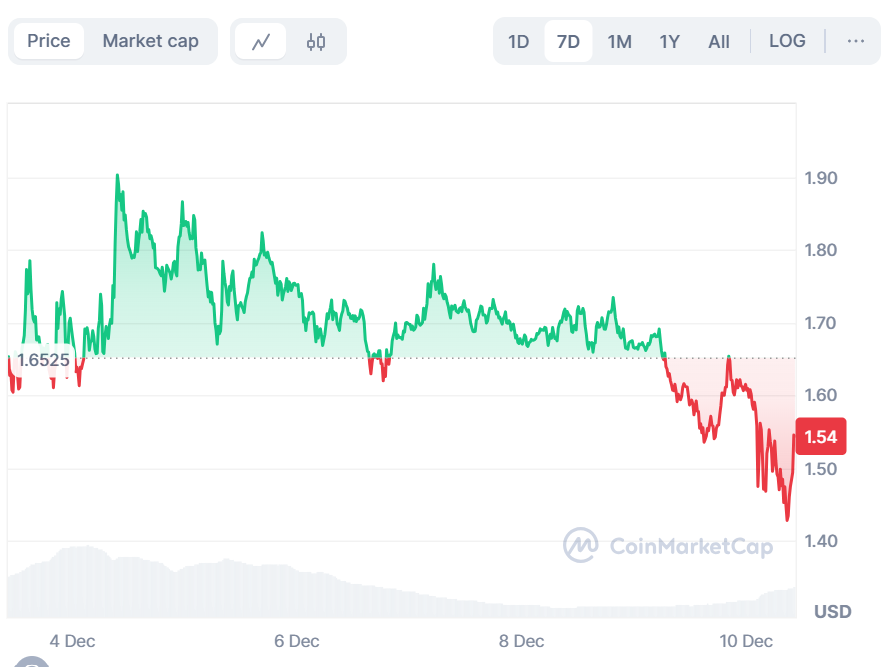Open the three-dots more options menu
This screenshot has height=667, width=892.
(855, 41)
